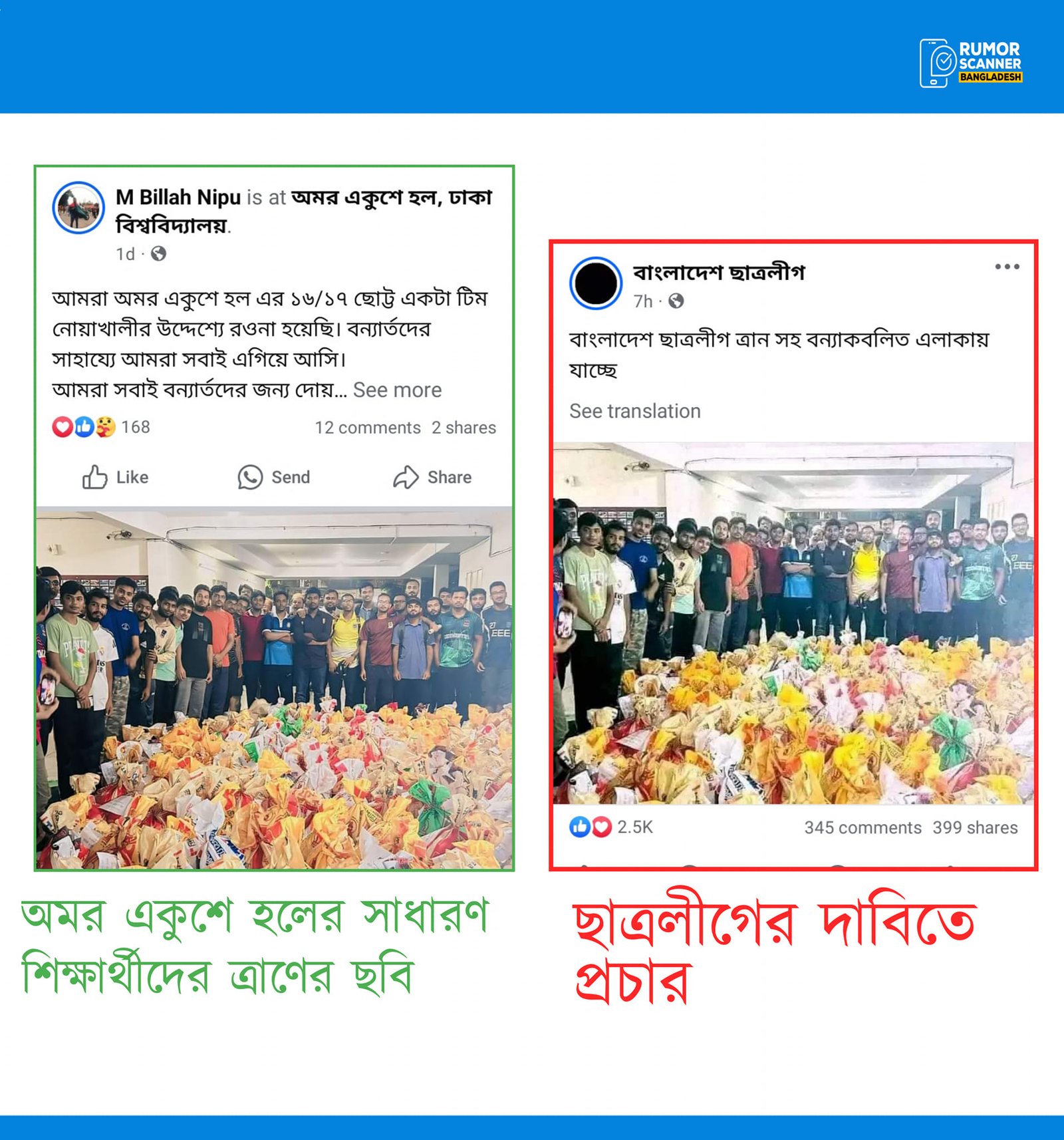Click the globe icon beside 7h
Viewport: 1064px width, 1140px height.
pos(676,301)
